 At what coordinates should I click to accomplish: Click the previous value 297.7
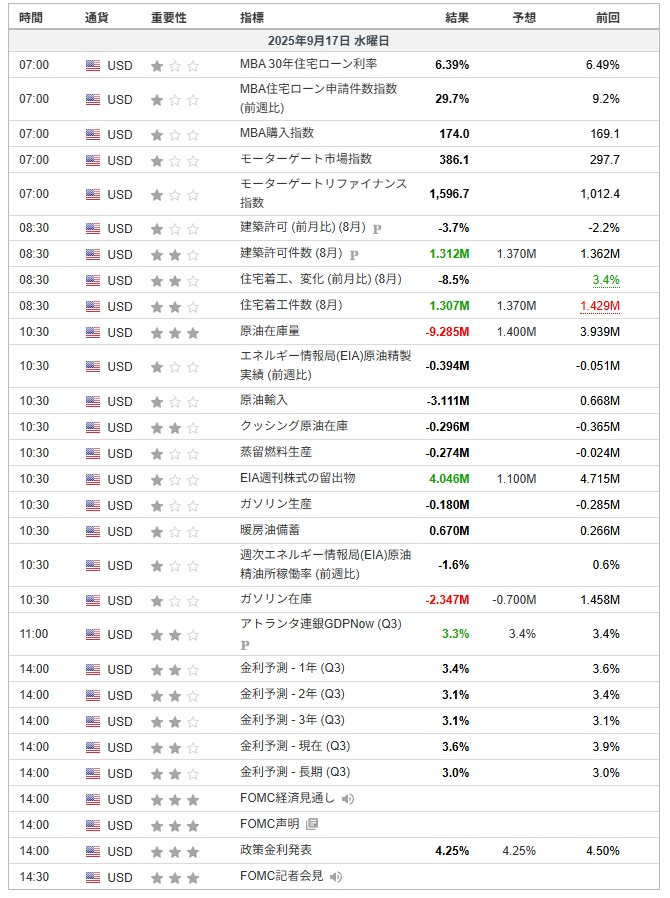tap(605, 160)
